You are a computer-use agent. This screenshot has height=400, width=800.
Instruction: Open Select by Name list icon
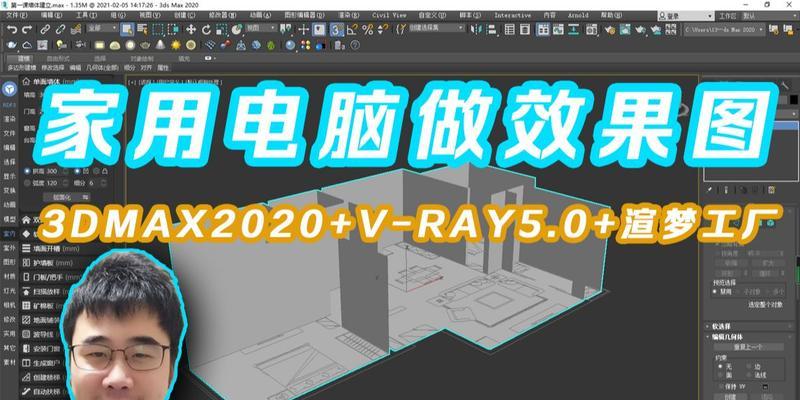click(x=142, y=30)
